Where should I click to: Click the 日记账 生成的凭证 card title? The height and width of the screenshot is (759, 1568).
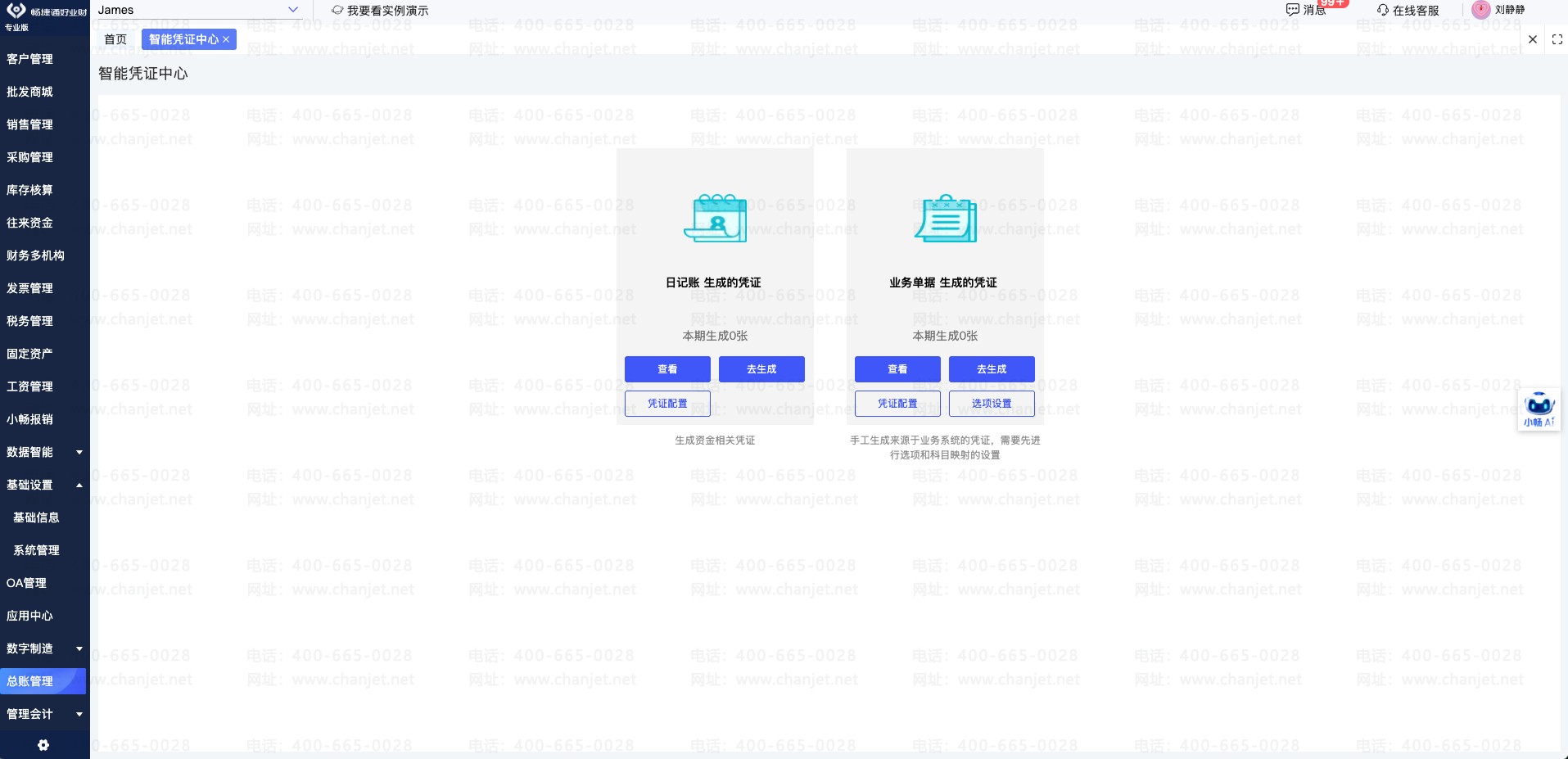[713, 282]
